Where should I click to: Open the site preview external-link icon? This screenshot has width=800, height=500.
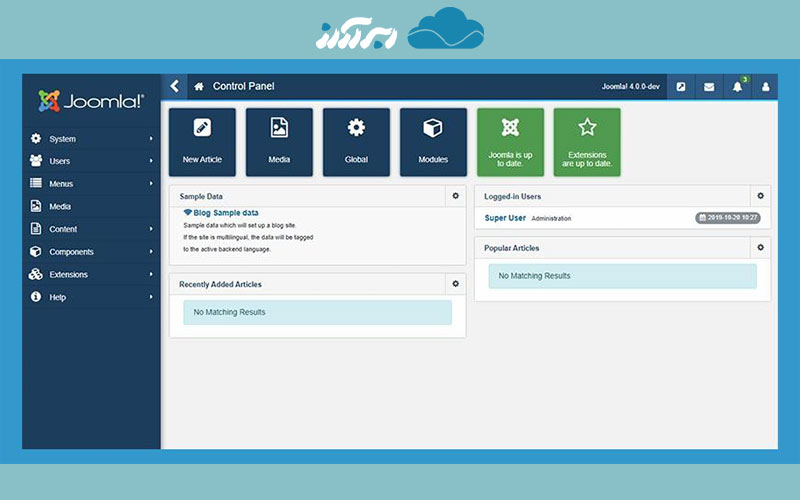click(x=681, y=87)
